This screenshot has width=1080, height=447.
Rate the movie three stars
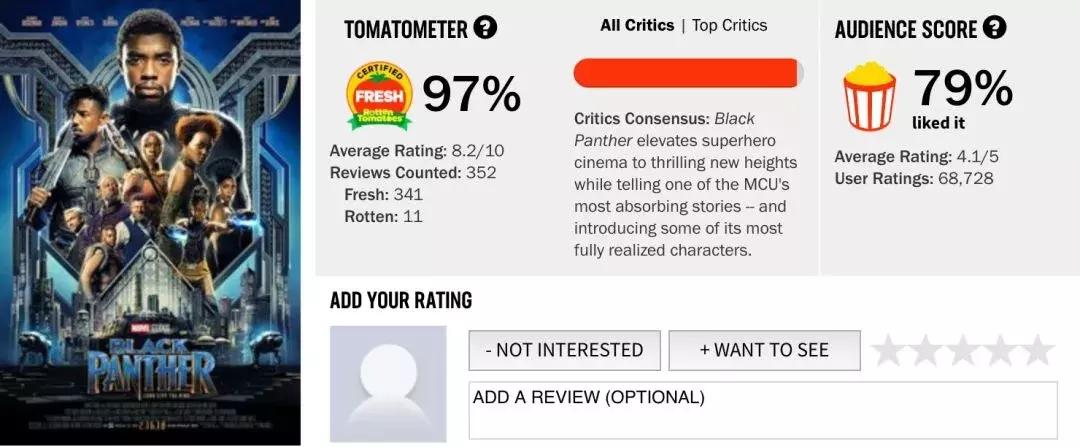tap(963, 350)
